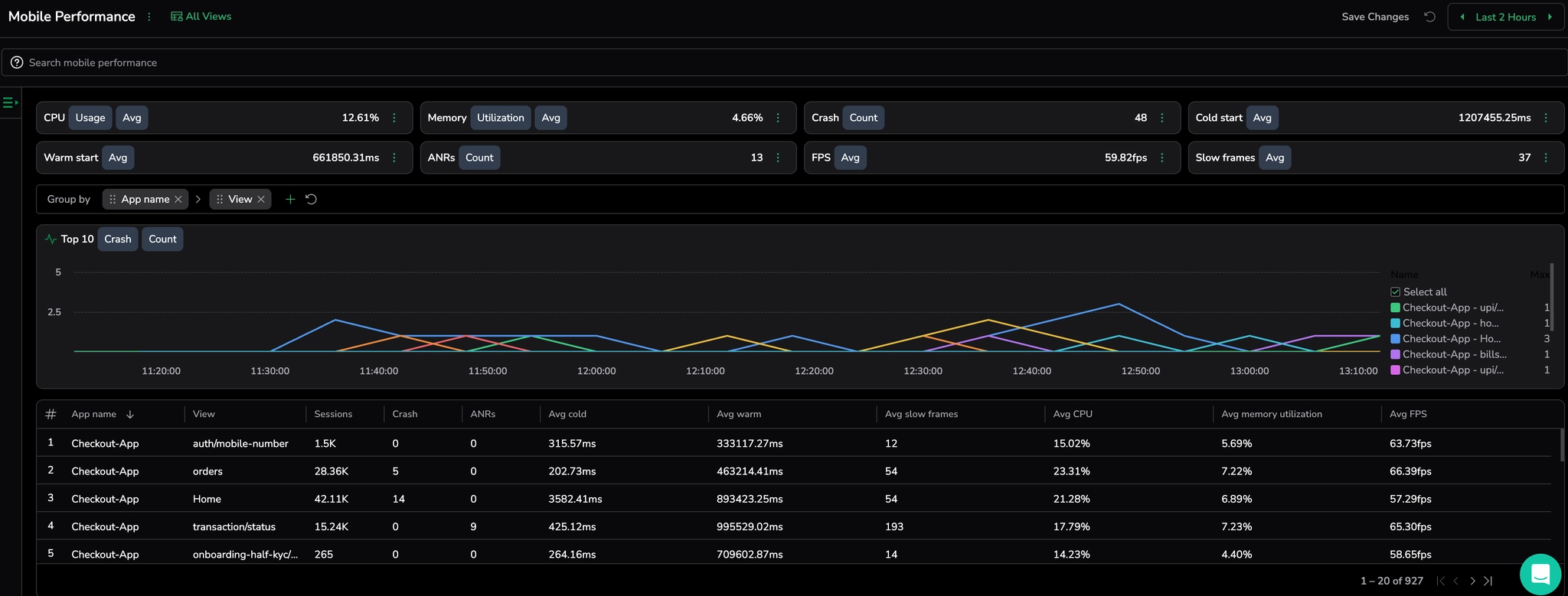Click the blue Checkout-App Ho legend color swatch
The image size is (1568, 596).
coord(1395,339)
